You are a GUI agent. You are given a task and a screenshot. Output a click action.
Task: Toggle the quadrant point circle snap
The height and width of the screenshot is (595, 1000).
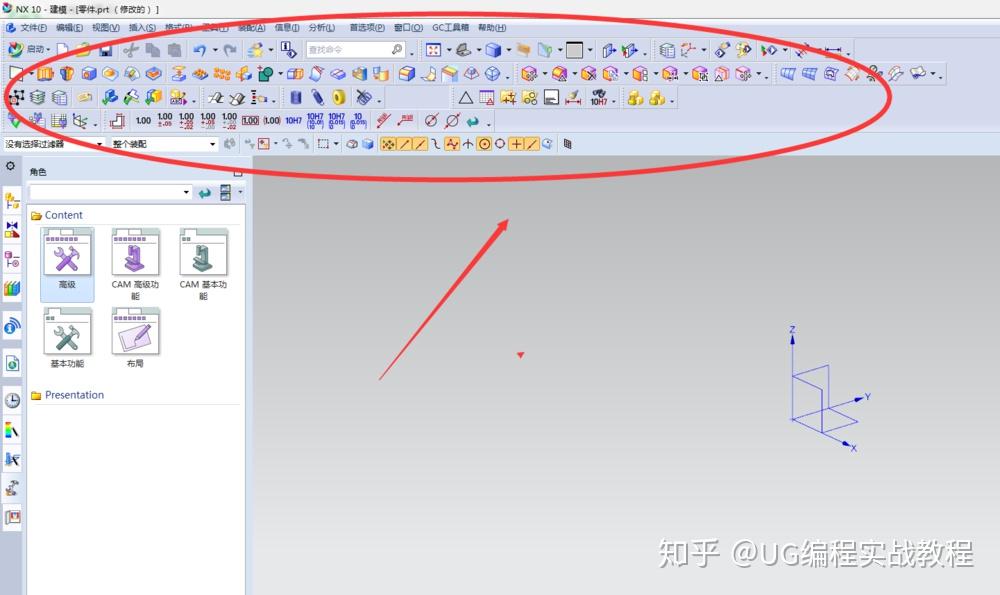500,144
